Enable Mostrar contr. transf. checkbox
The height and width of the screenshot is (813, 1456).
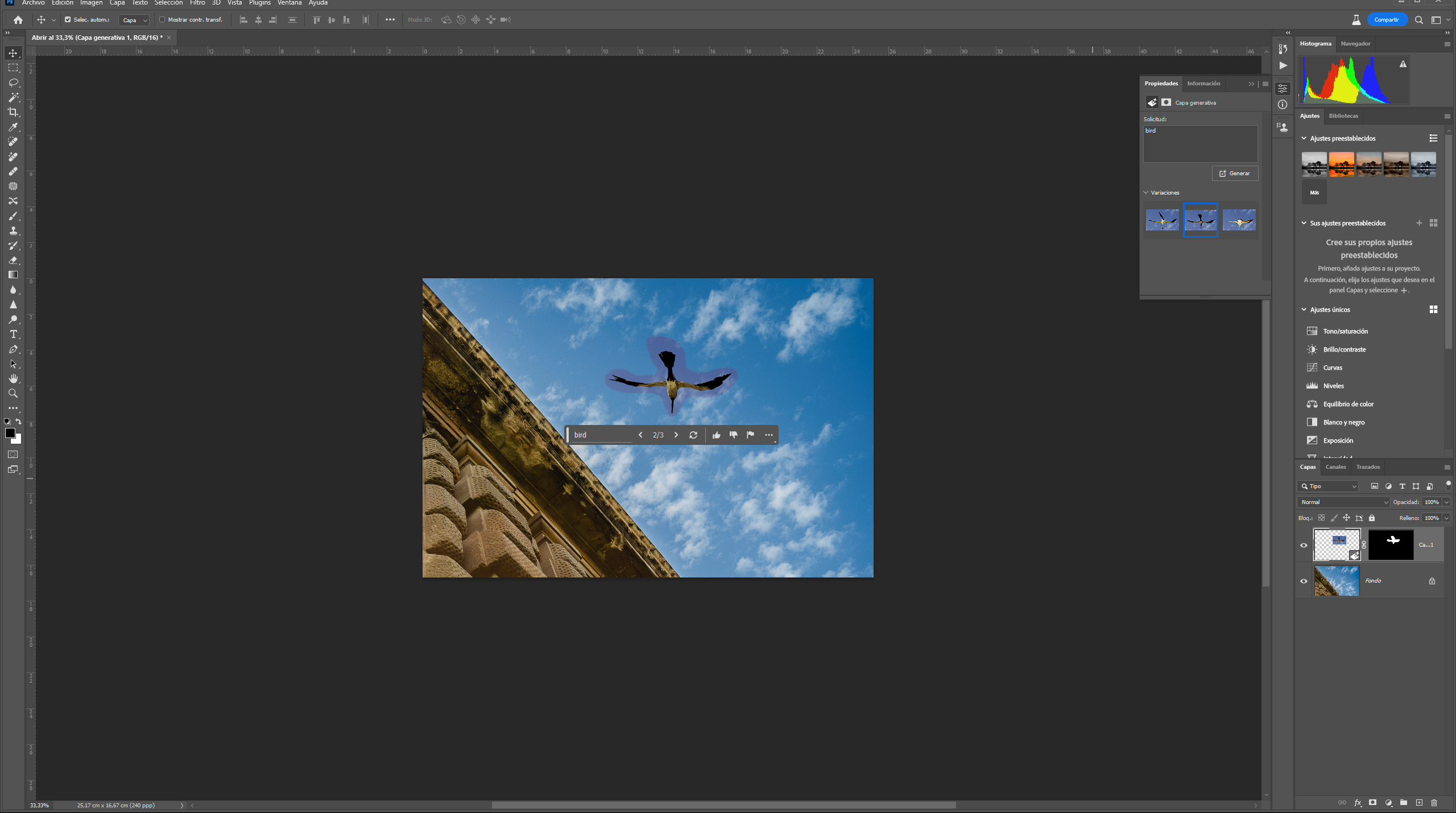pos(162,19)
